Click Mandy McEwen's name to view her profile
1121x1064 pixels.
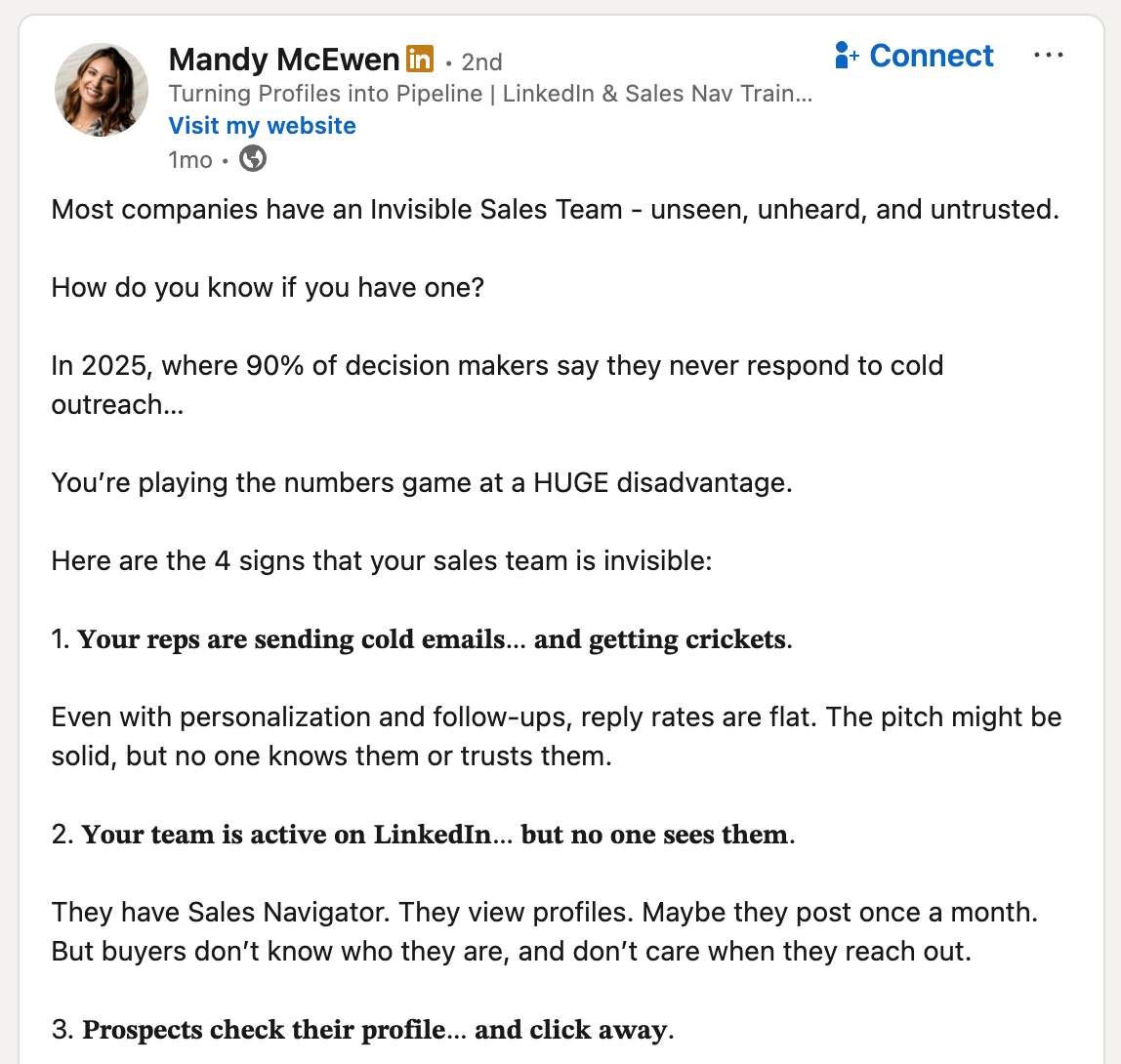(284, 59)
